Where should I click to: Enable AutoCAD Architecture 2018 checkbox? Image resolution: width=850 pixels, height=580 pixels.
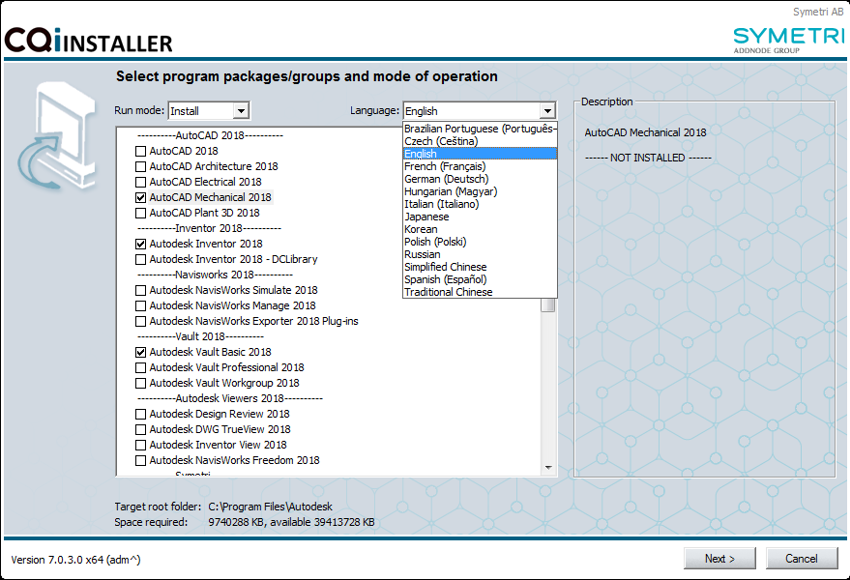point(140,166)
